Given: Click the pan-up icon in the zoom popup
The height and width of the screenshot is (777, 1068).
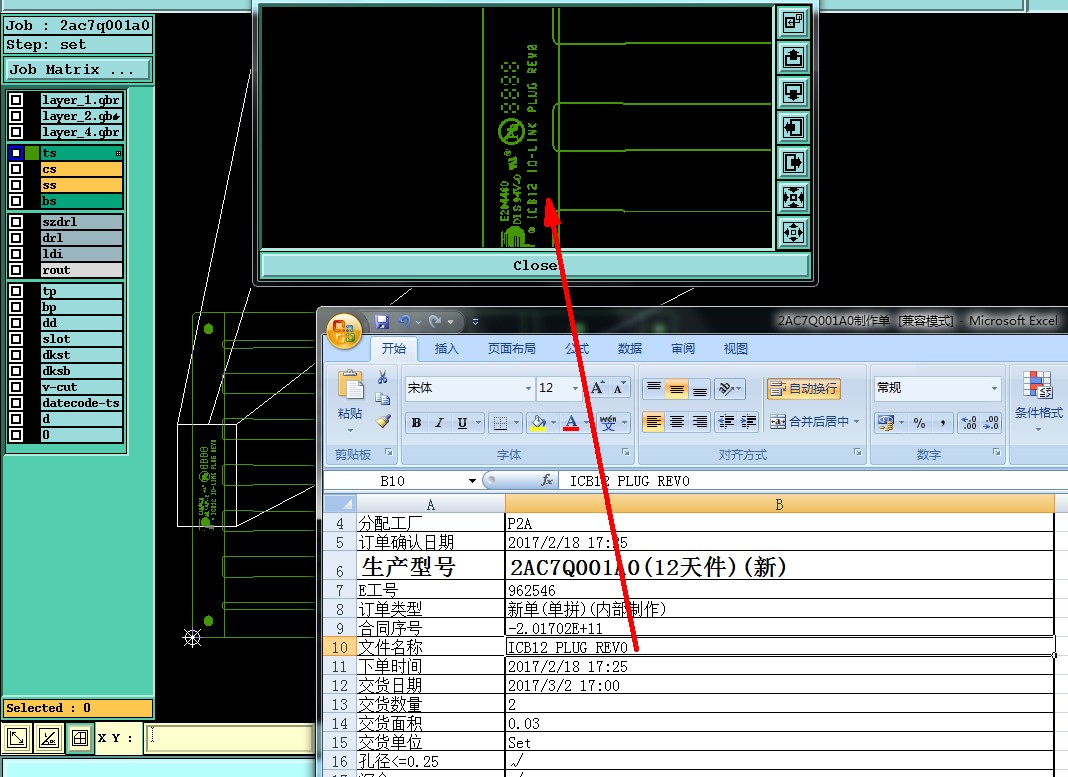Looking at the screenshot, I should [793, 57].
